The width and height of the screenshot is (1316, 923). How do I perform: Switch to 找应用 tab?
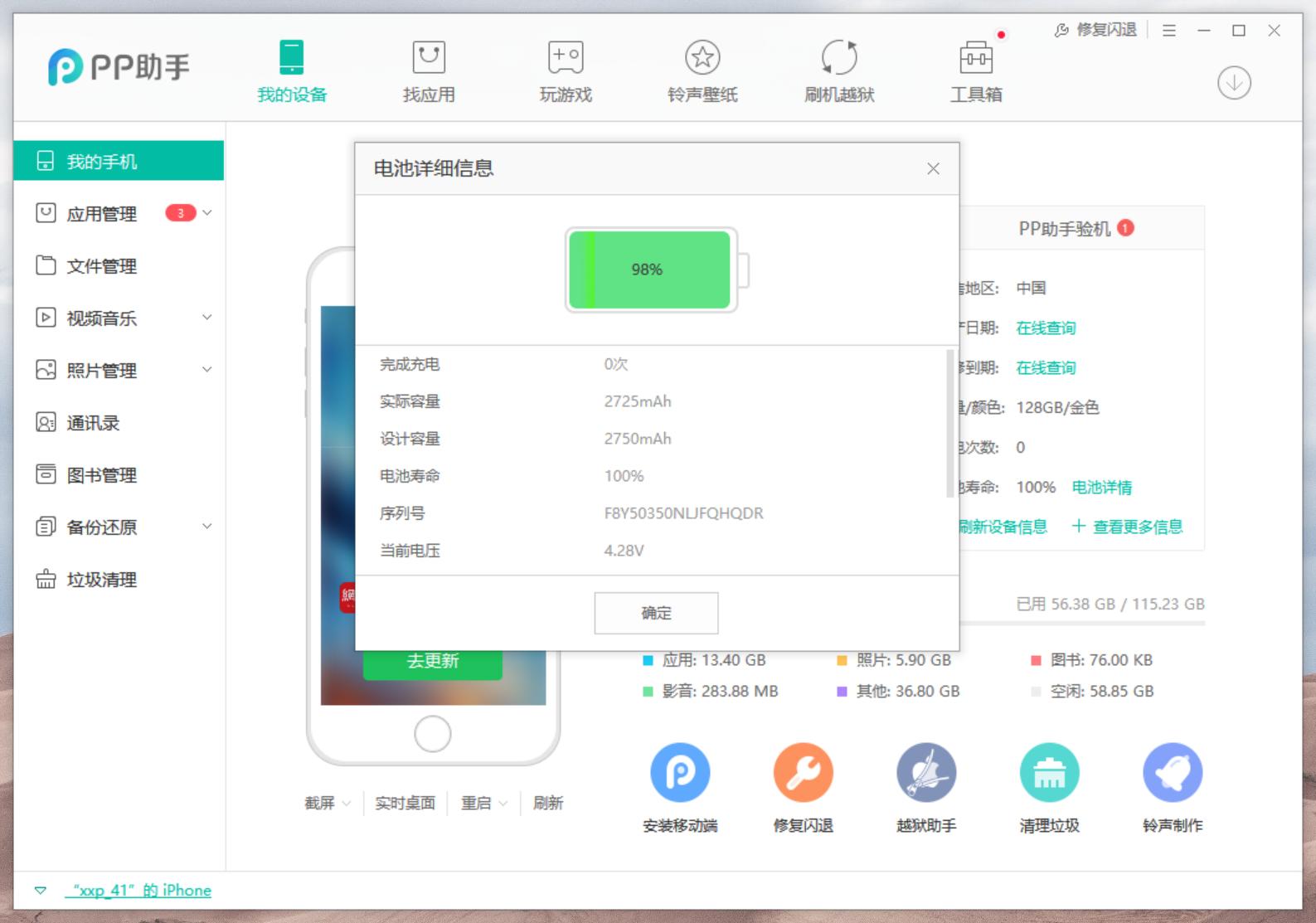pyautogui.click(x=429, y=72)
